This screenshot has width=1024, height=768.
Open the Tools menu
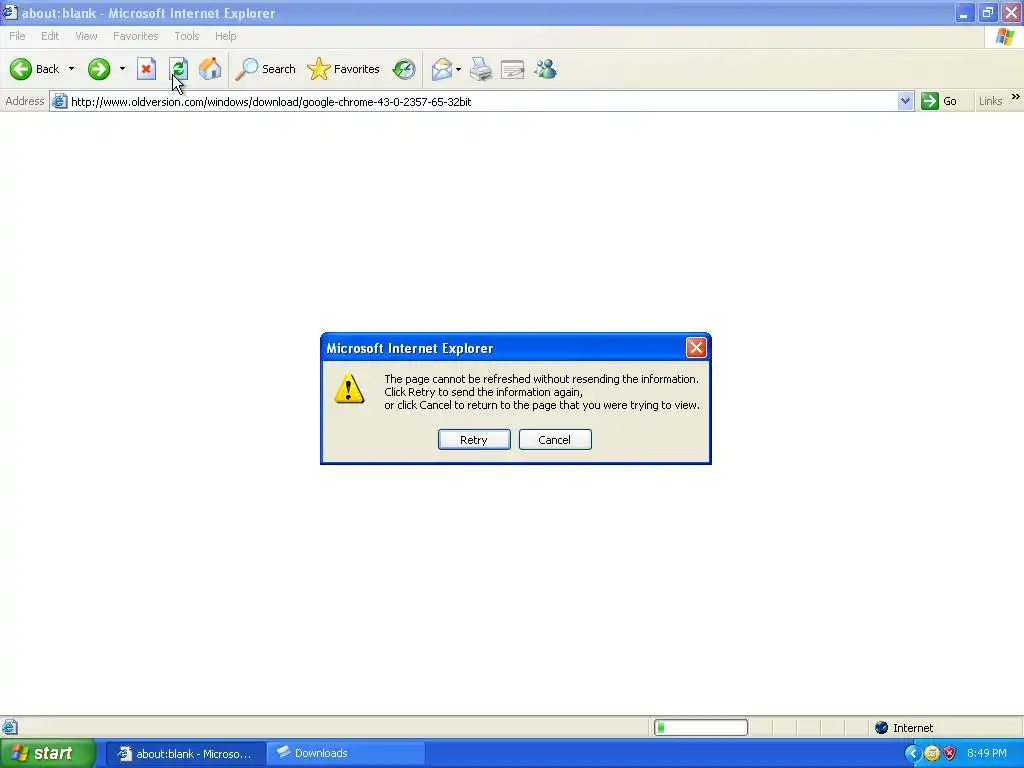click(x=187, y=36)
